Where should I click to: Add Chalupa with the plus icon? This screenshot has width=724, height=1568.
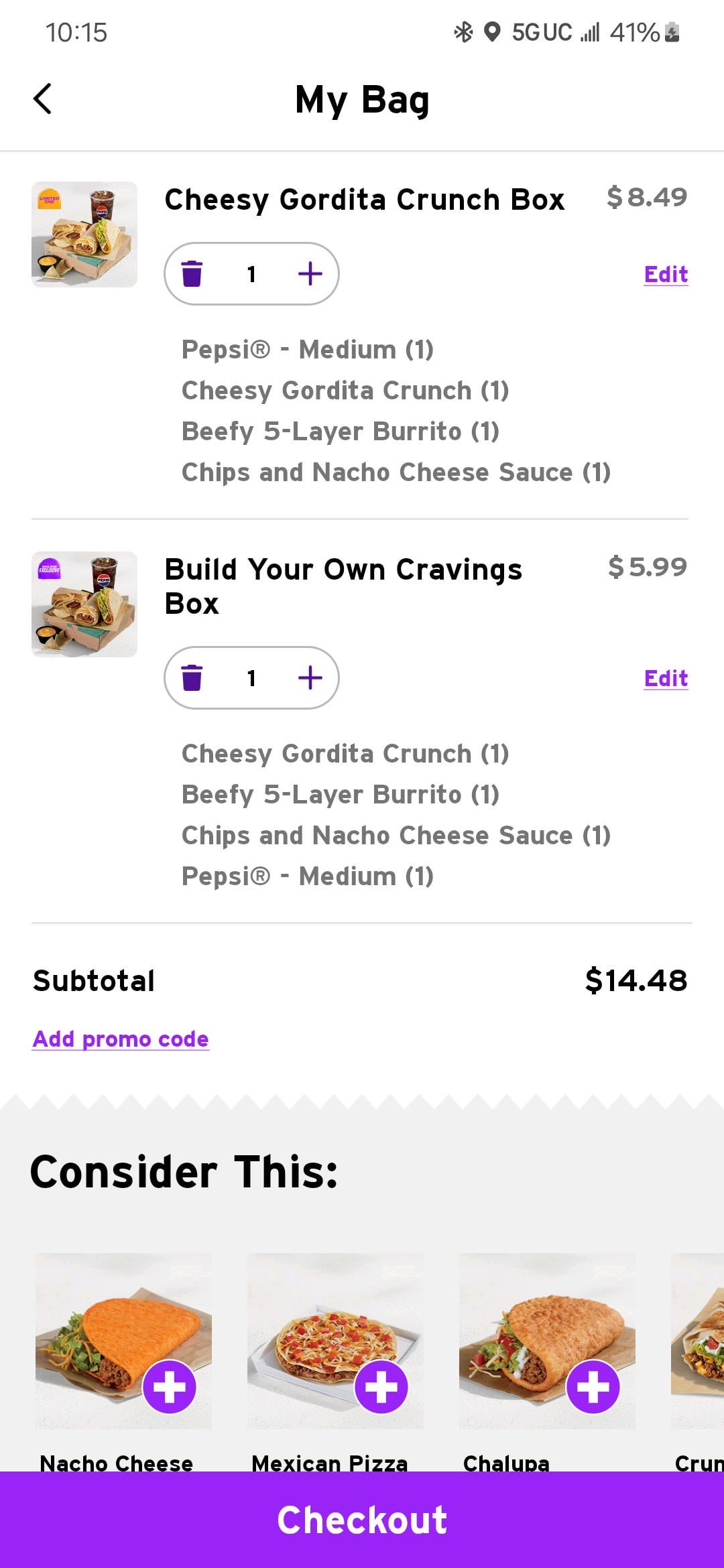(593, 1386)
